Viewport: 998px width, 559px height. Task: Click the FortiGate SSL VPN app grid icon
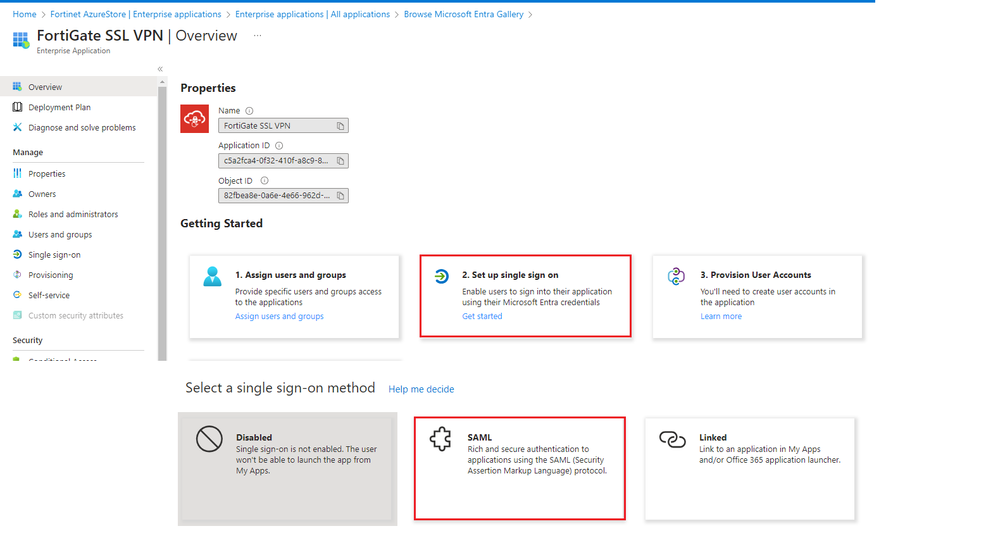pyautogui.click(x=20, y=40)
